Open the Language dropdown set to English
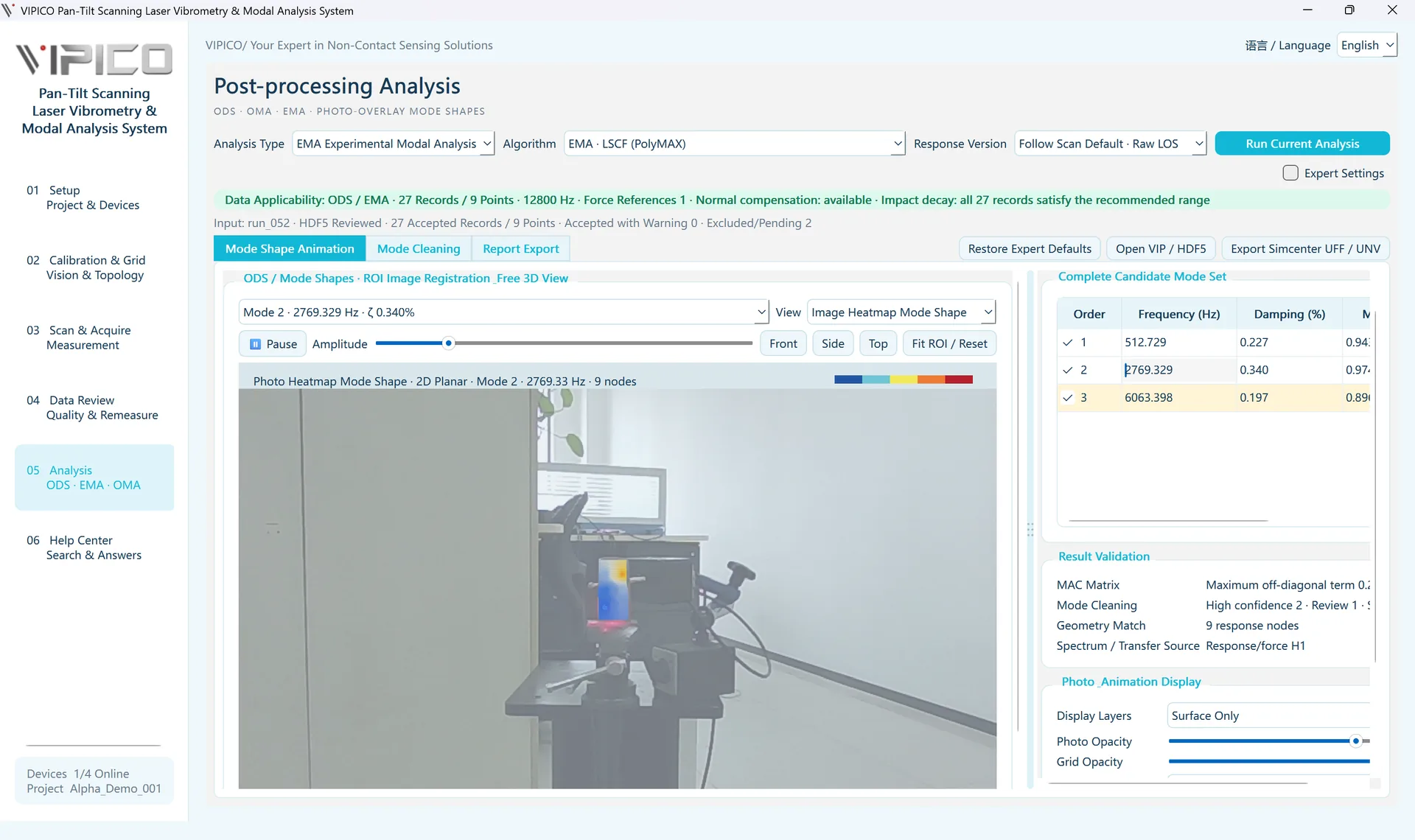The height and width of the screenshot is (840, 1415). [x=1366, y=45]
